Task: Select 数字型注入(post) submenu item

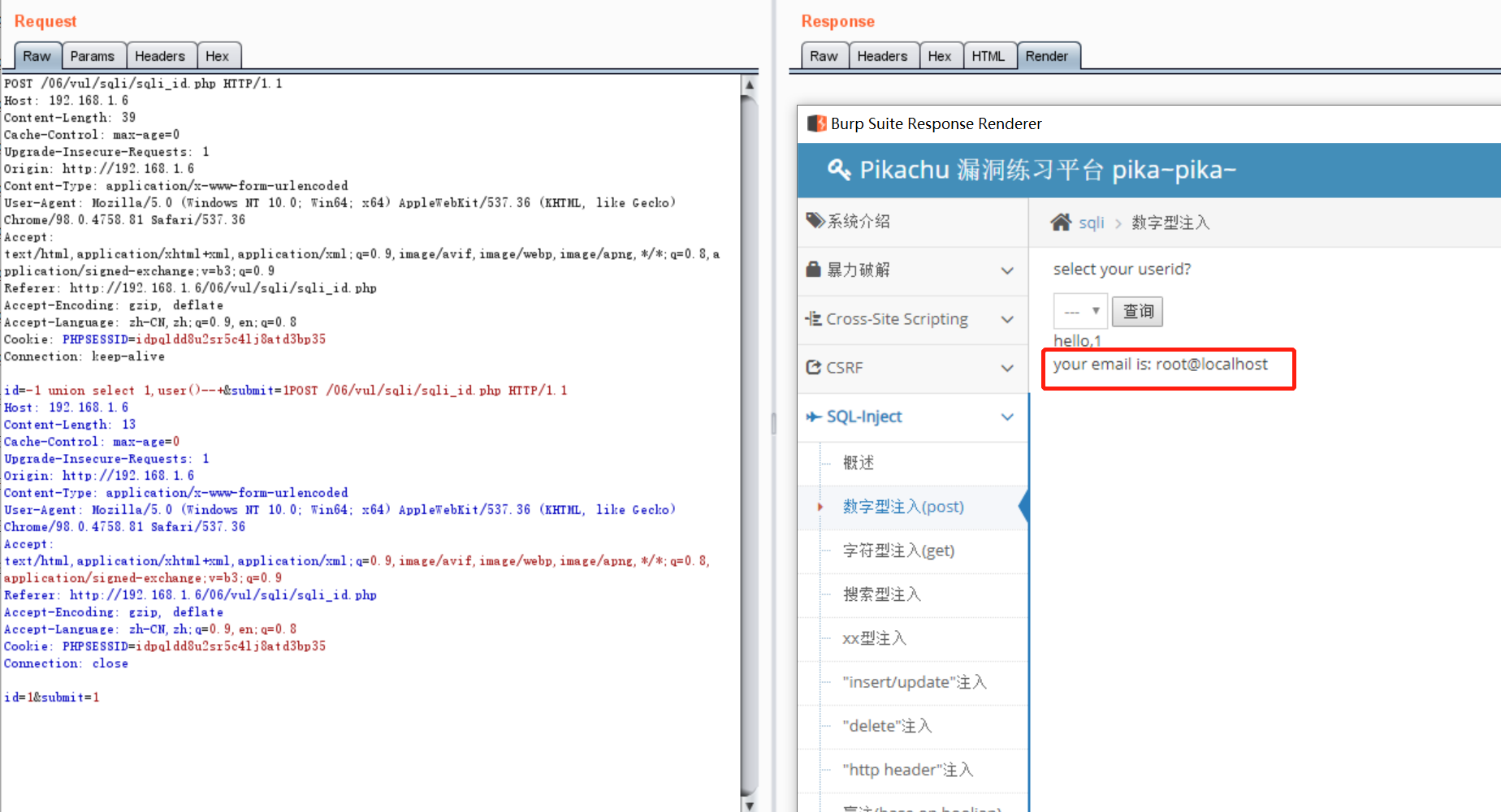Action: 903,507
